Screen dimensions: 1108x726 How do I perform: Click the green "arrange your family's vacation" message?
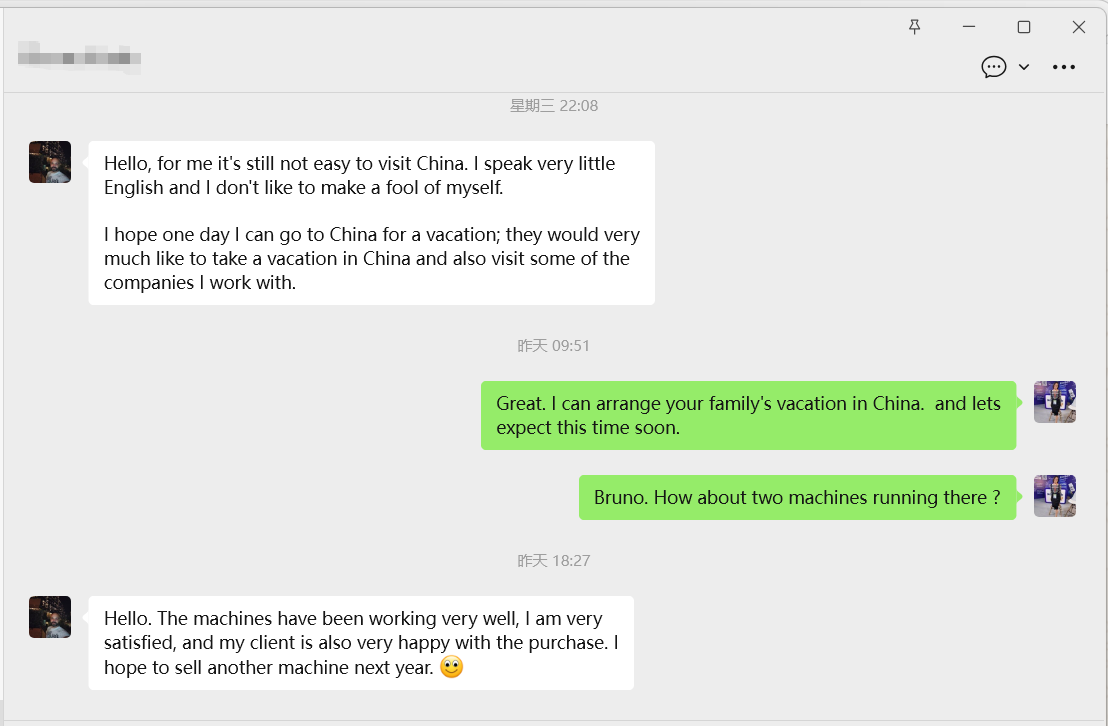[x=748, y=415]
